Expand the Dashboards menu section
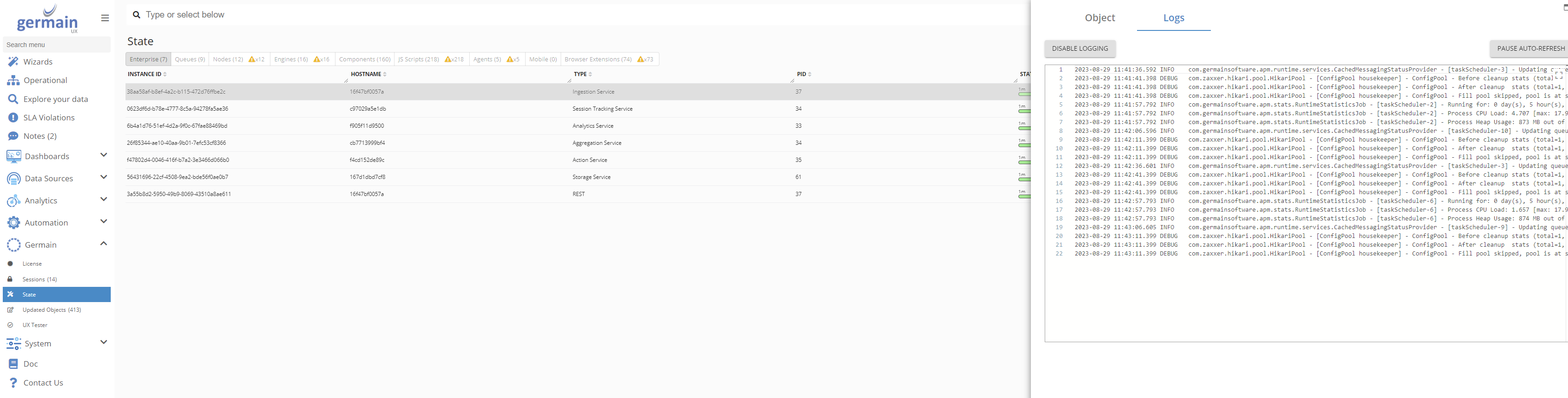This screenshot has width=1568, height=398. pyautogui.click(x=103, y=155)
